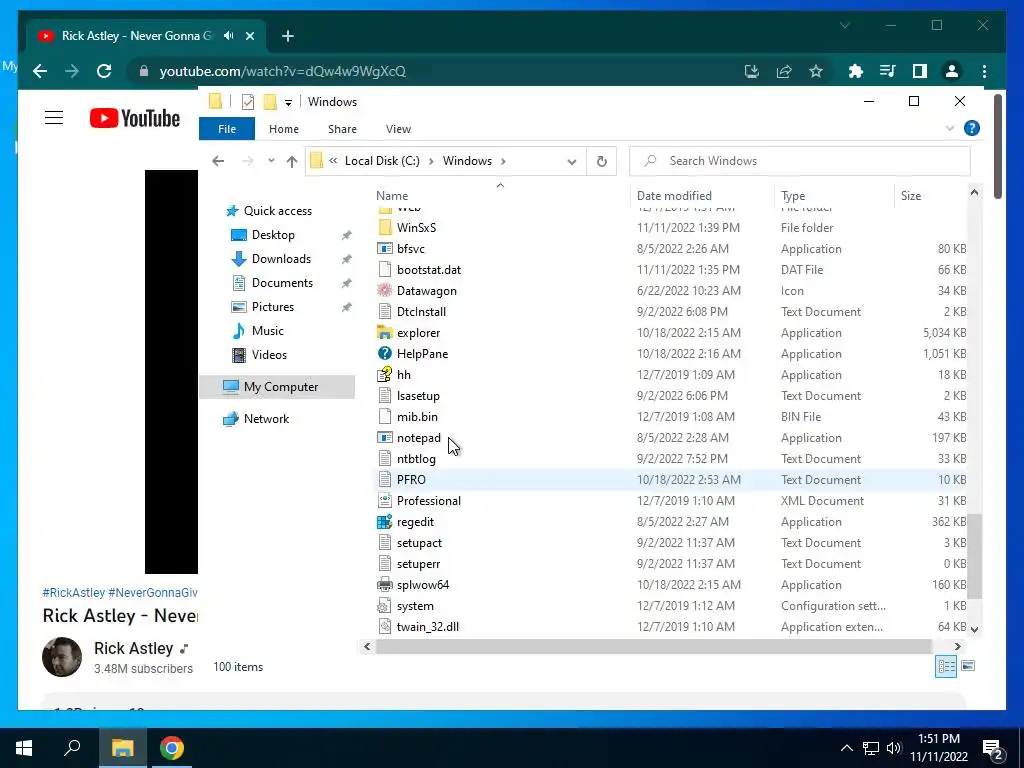Open Chrome profile avatar
Viewport: 1024px width, 768px height.
[x=952, y=71]
